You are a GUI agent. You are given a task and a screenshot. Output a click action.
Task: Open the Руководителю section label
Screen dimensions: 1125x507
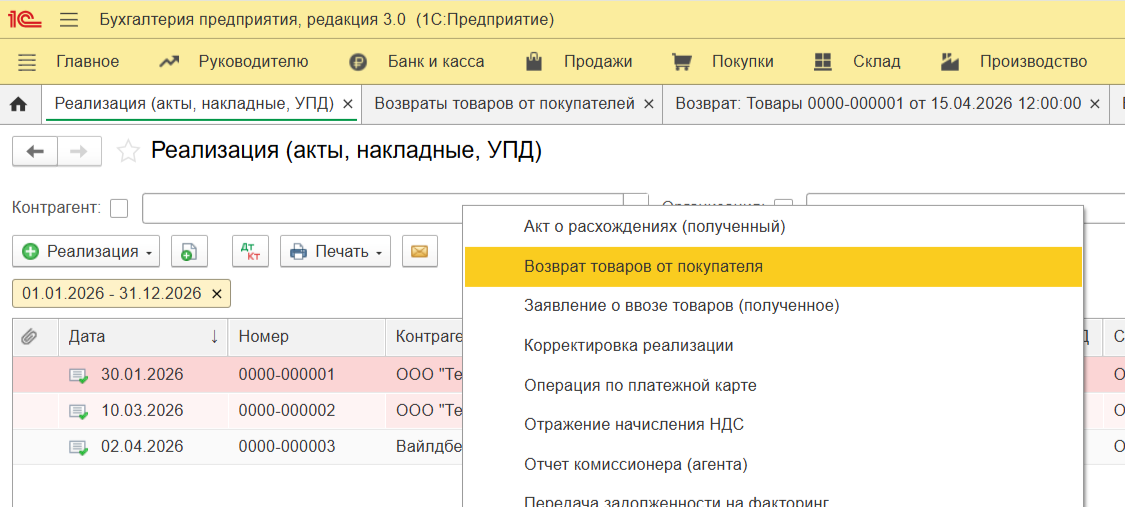click(253, 62)
